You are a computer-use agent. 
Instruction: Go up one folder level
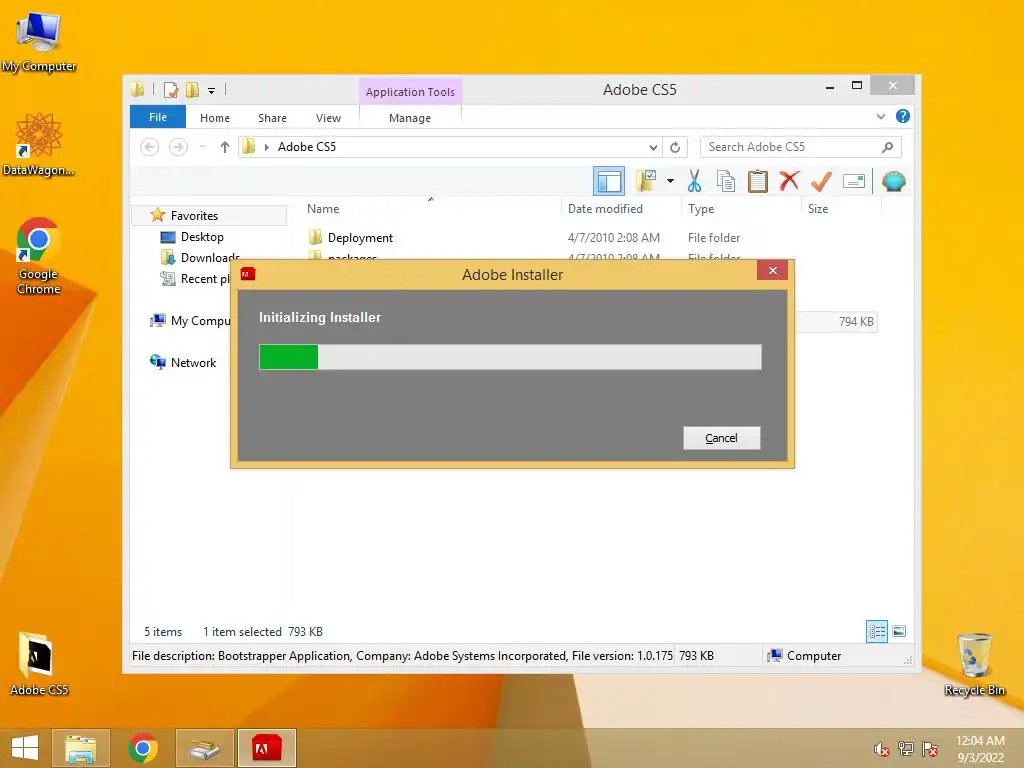[225, 147]
